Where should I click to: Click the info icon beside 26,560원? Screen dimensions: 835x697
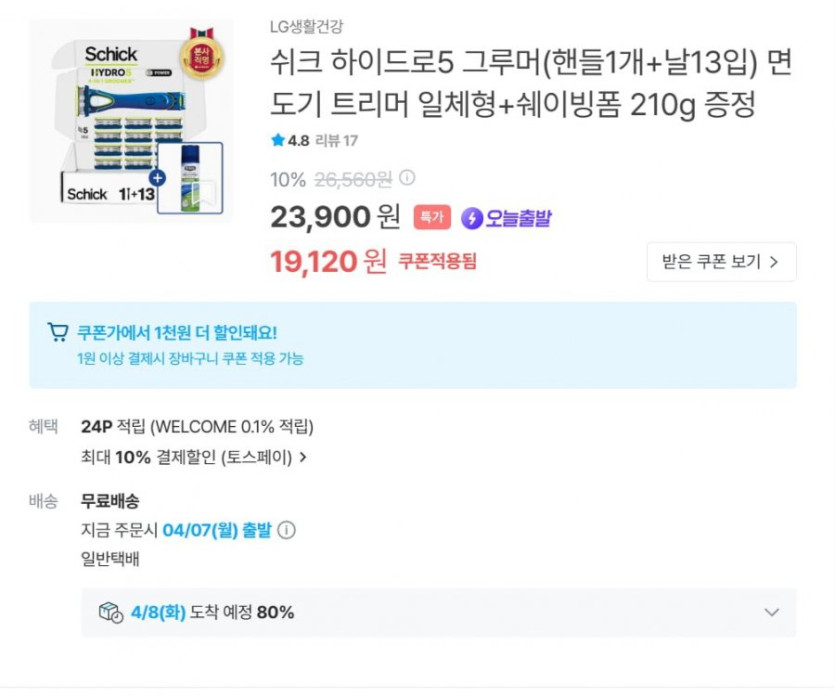pyautogui.click(x=407, y=179)
